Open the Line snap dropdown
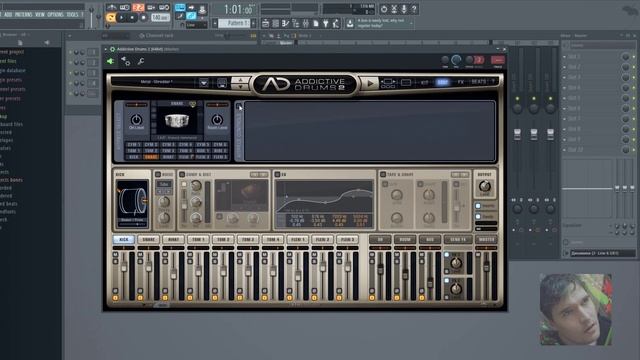The width and height of the screenshot is (640, 360). pyautogui.click(x=196, y=25)
